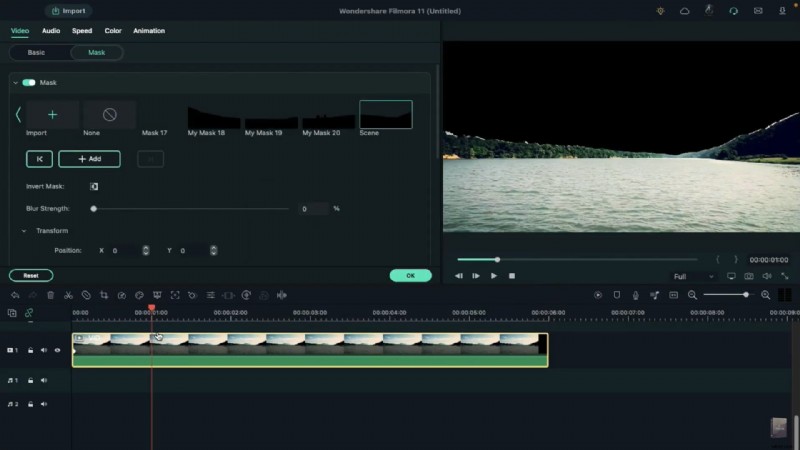The image size is (800, 450).
Task: Click the redo arrow in the timeline toolbar
Action: [33, 295]
